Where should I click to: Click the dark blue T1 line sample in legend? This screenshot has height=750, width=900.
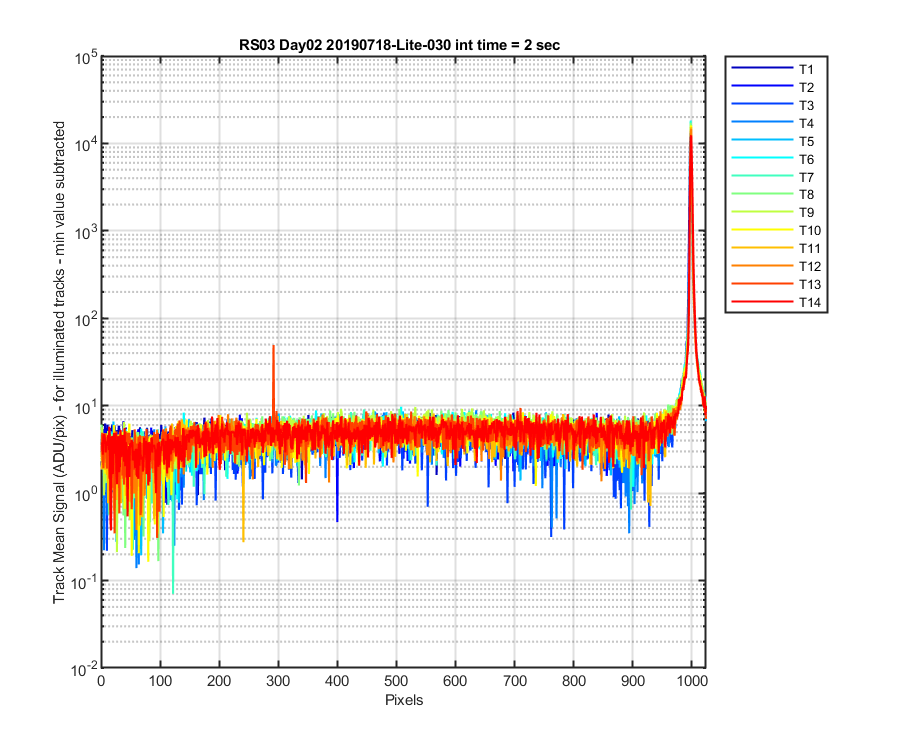click(x=762, y=68)
